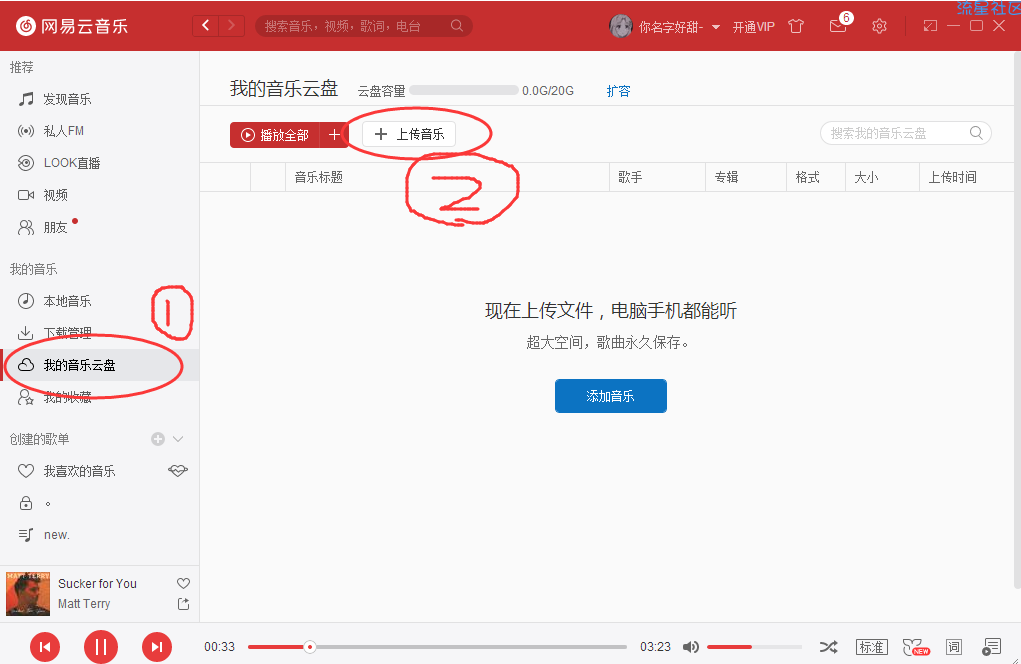Sort by 专辑 column header
This screenshot has width=1021, height=664.
click(746, 177)
